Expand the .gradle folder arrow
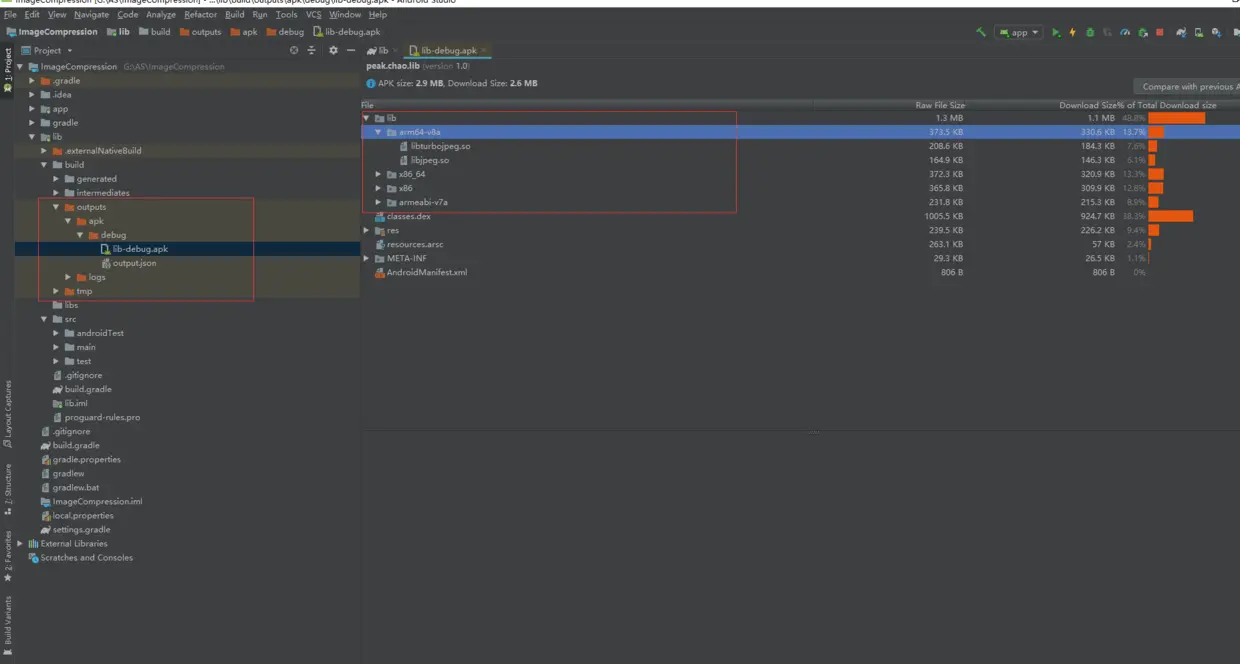The height and width of the screenshot is (664, 1240). (x=32, y=81)
